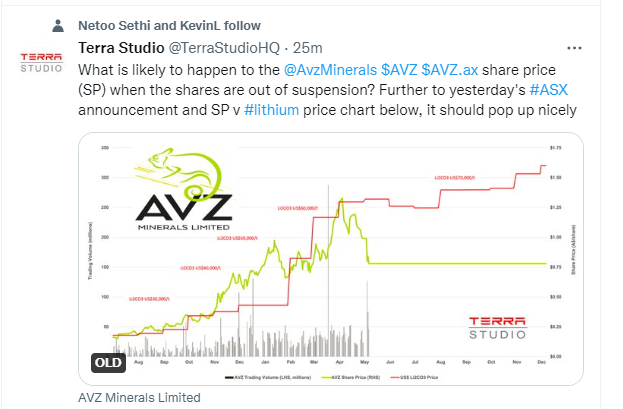
Task: Click the OLD badge on the chart image
Action: [108, 362]
